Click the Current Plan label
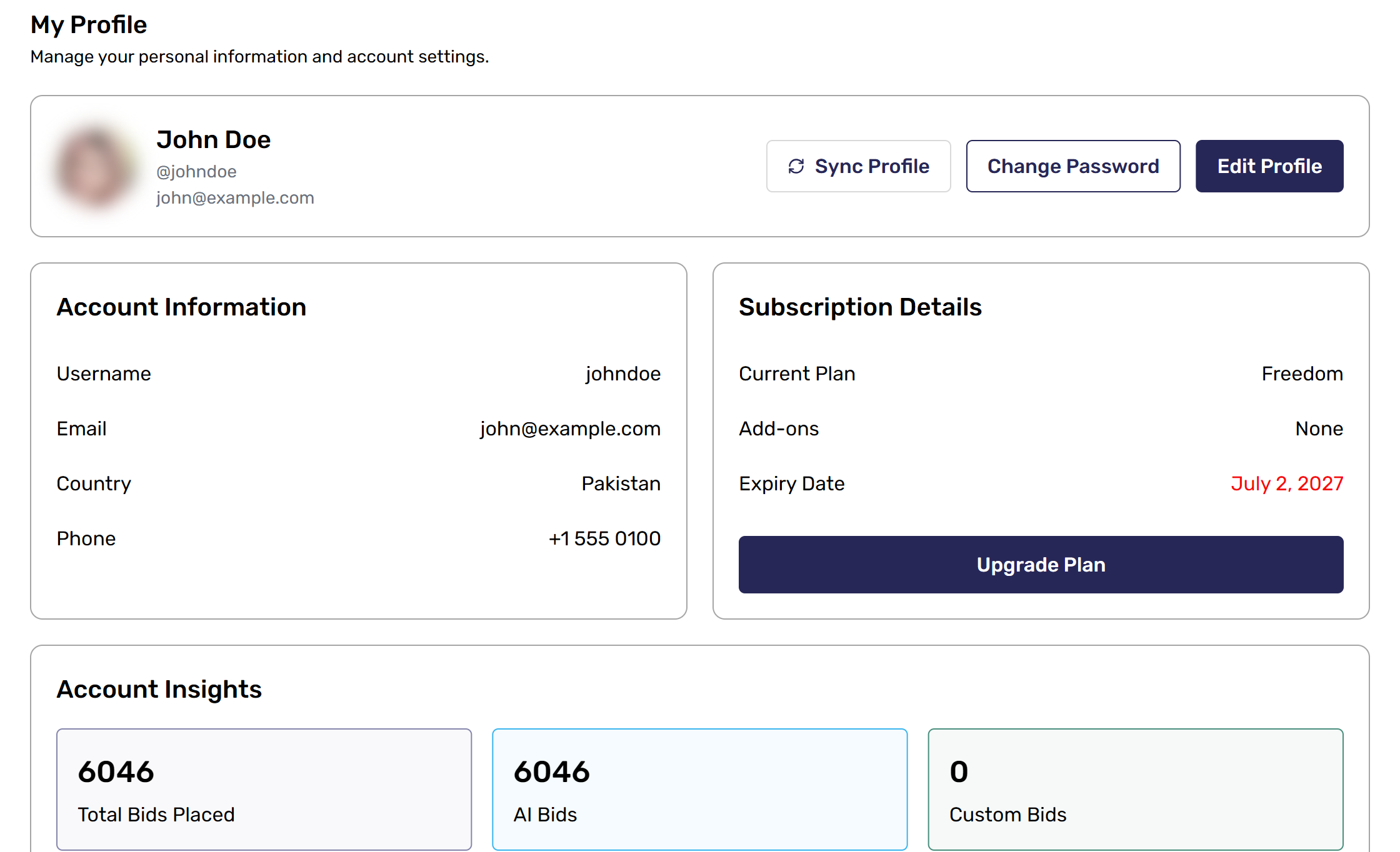Viewport: 1400px width, 852px height. (797, 374)
